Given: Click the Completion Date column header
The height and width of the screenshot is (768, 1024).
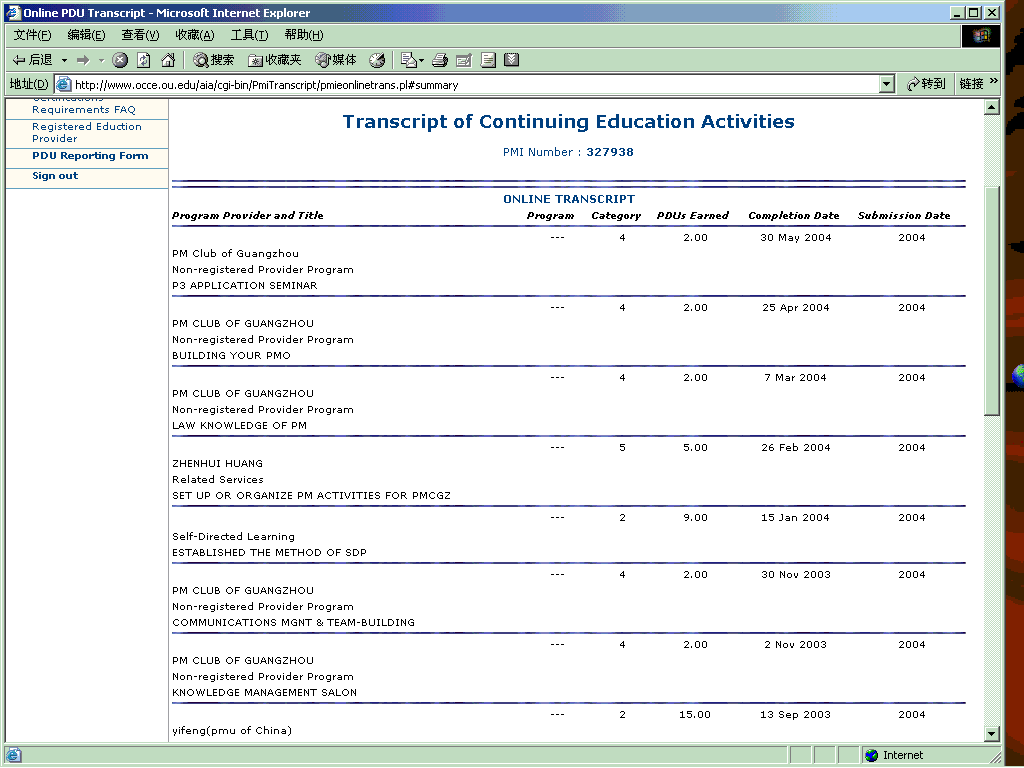Looking at the screenshot, I should [x=793, y=216].
